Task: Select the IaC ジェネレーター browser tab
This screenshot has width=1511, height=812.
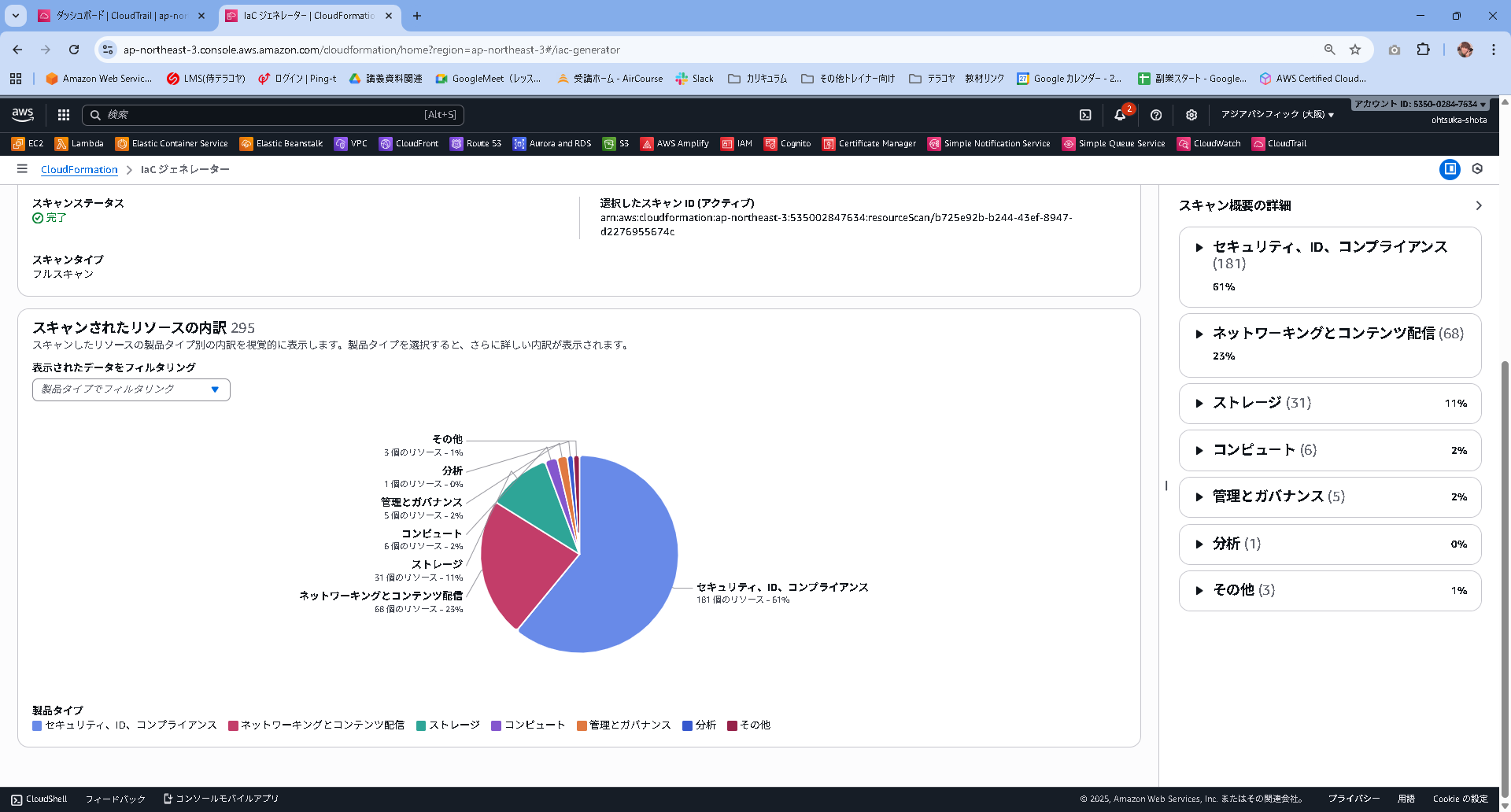Action: click(x=309, y=16)
